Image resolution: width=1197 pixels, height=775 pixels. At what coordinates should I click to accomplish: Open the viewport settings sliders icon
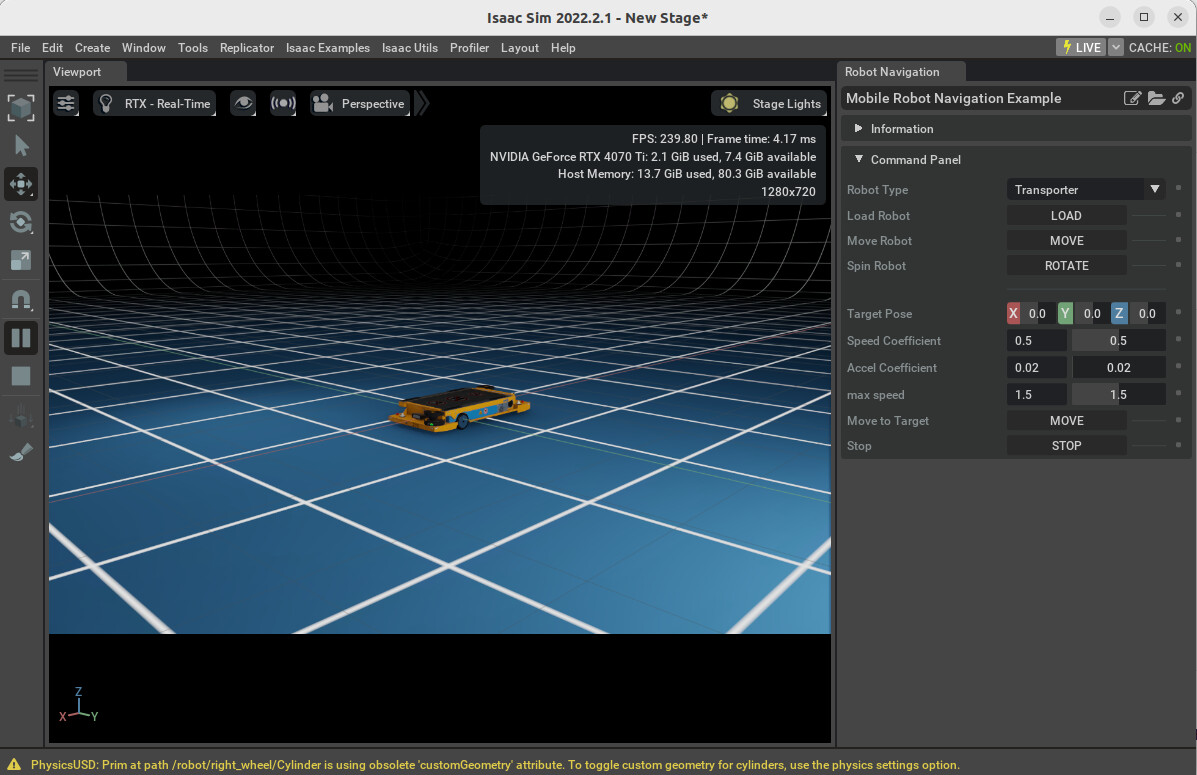coord(66,103)
